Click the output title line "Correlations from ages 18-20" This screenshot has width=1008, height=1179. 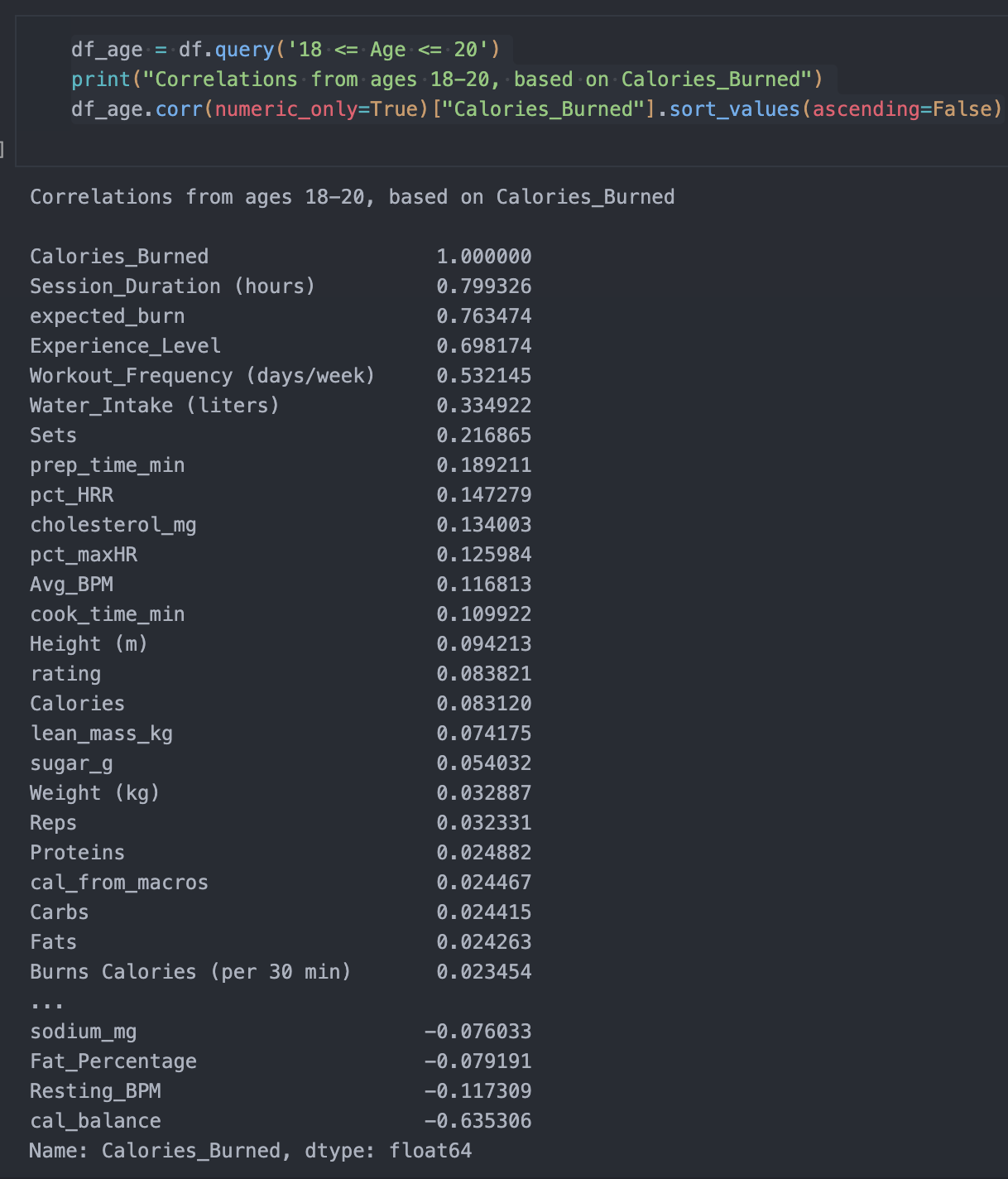(x=352, y=197)
